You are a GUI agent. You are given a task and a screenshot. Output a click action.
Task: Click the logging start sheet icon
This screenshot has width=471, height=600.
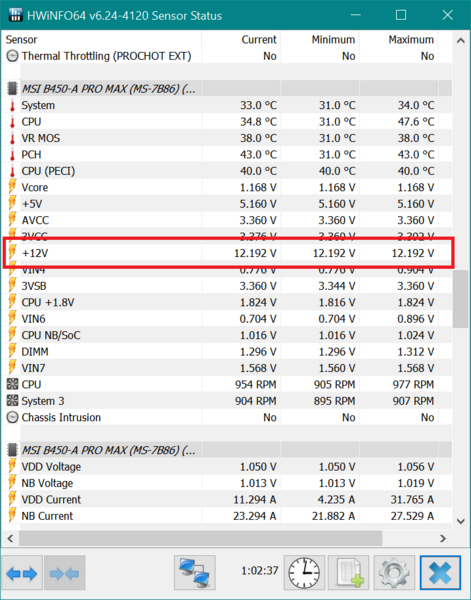coord(349,573)
